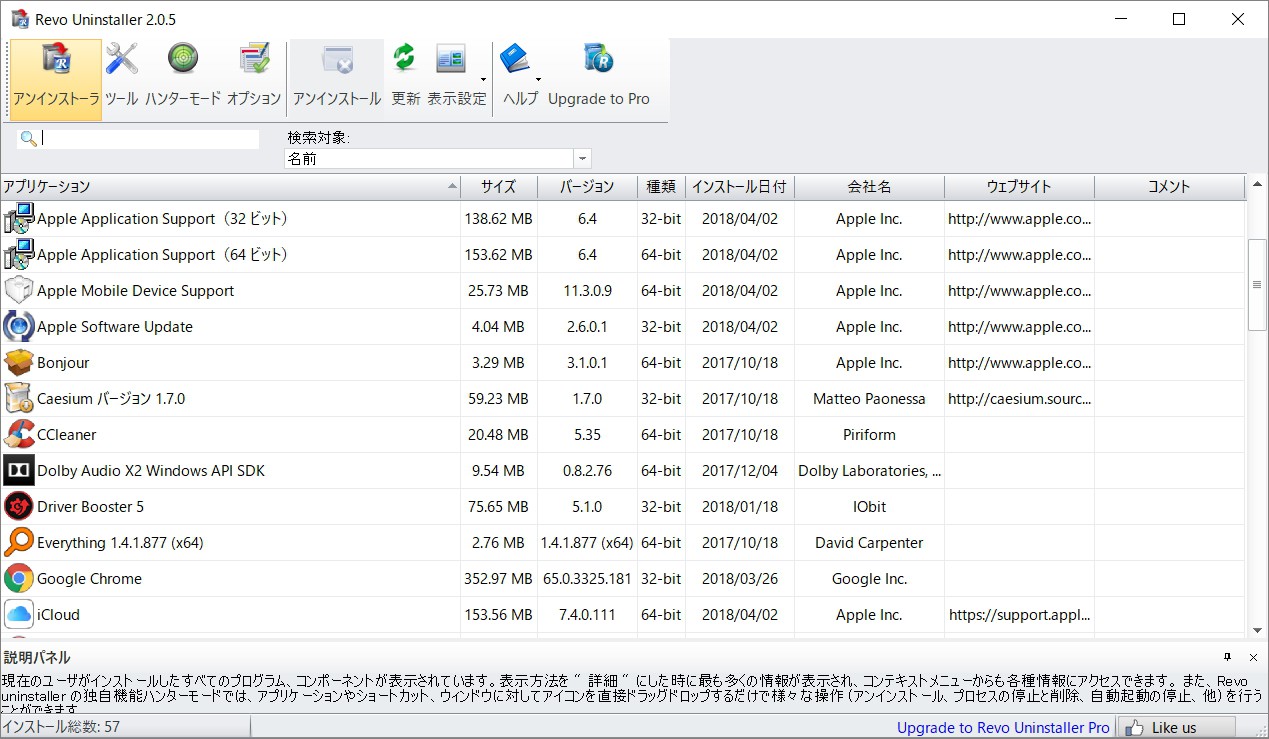
Task: Click scrollbar up arrow
Action: (1258, 185)
